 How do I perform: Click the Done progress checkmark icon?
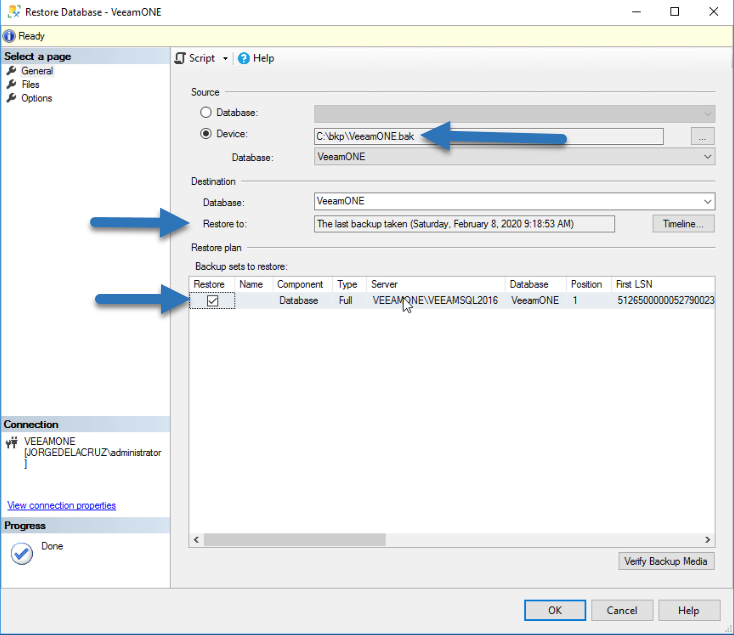pyautogui.click(x=22, y=554)
